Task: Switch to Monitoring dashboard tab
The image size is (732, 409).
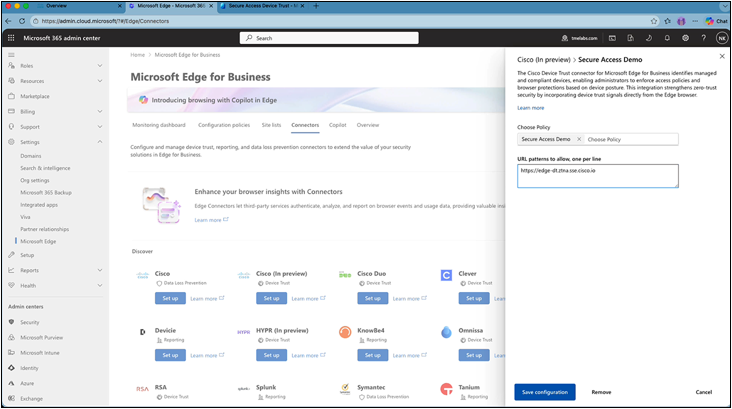Action: (x=159, y=125)
